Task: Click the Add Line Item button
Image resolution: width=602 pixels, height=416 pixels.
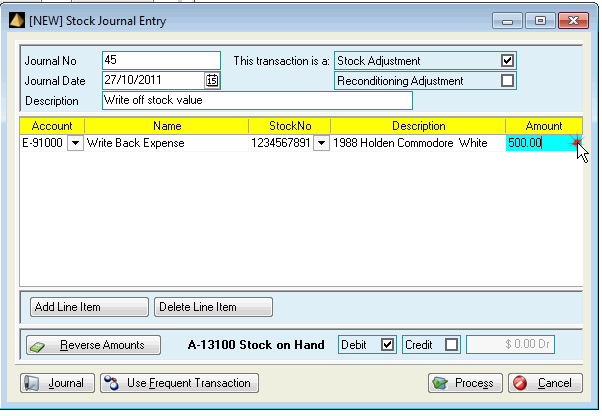Action: coord(89,307)
